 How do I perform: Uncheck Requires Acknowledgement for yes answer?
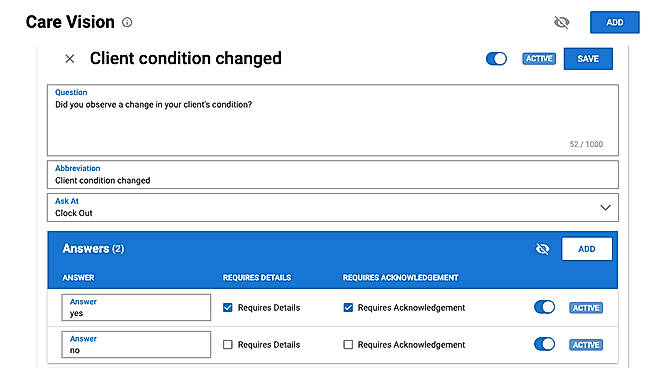tap(348, 308)
